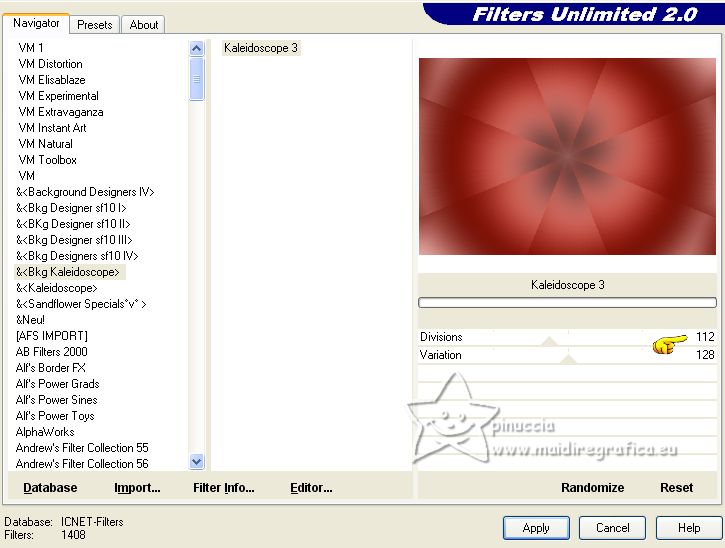The image size is (725, 548).
Task: Click Randomize button
Action: (x=592, y=488)
